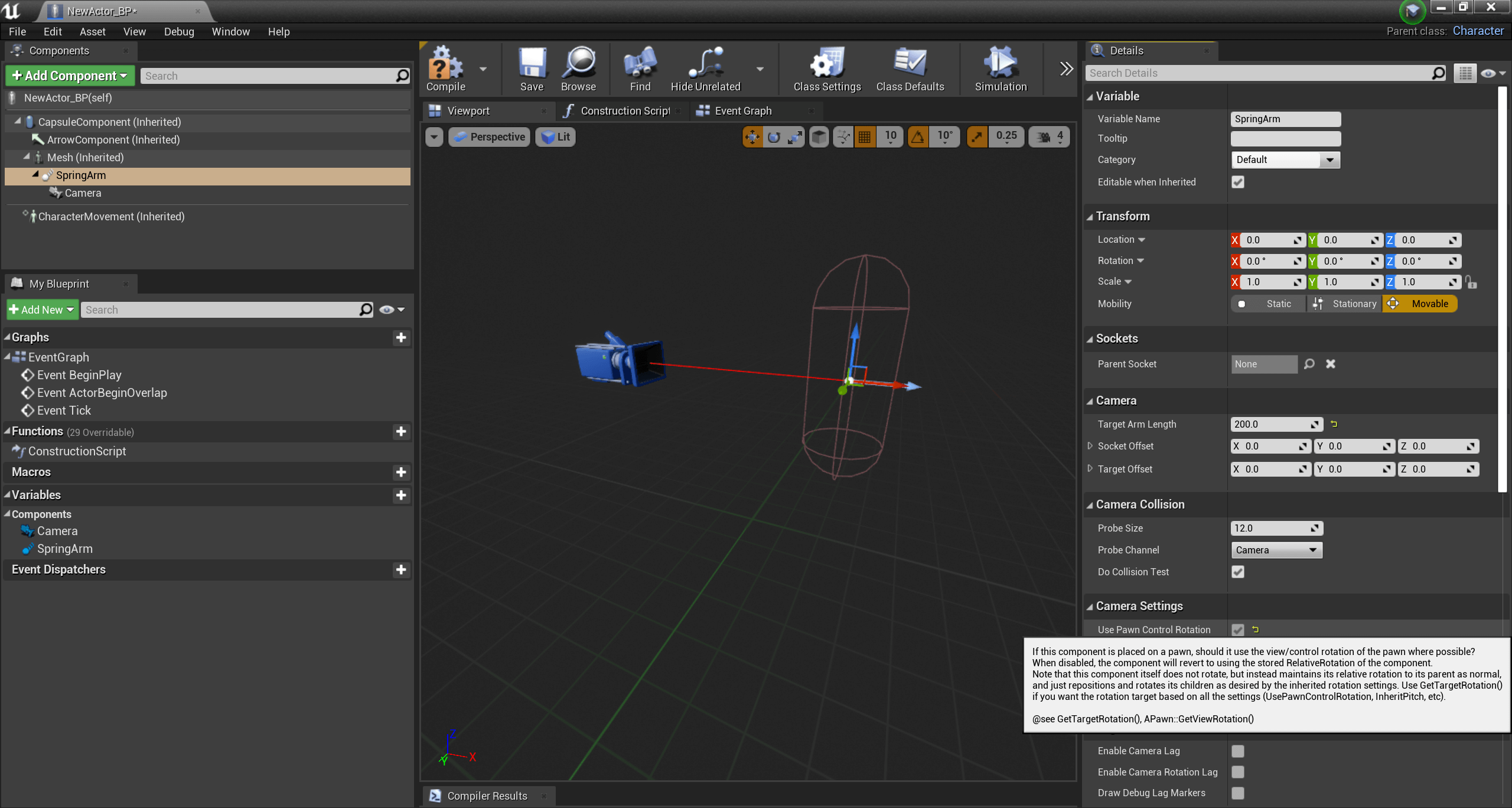
Task: Select the scale gizmo tool
Action: [x=795, y=137]
